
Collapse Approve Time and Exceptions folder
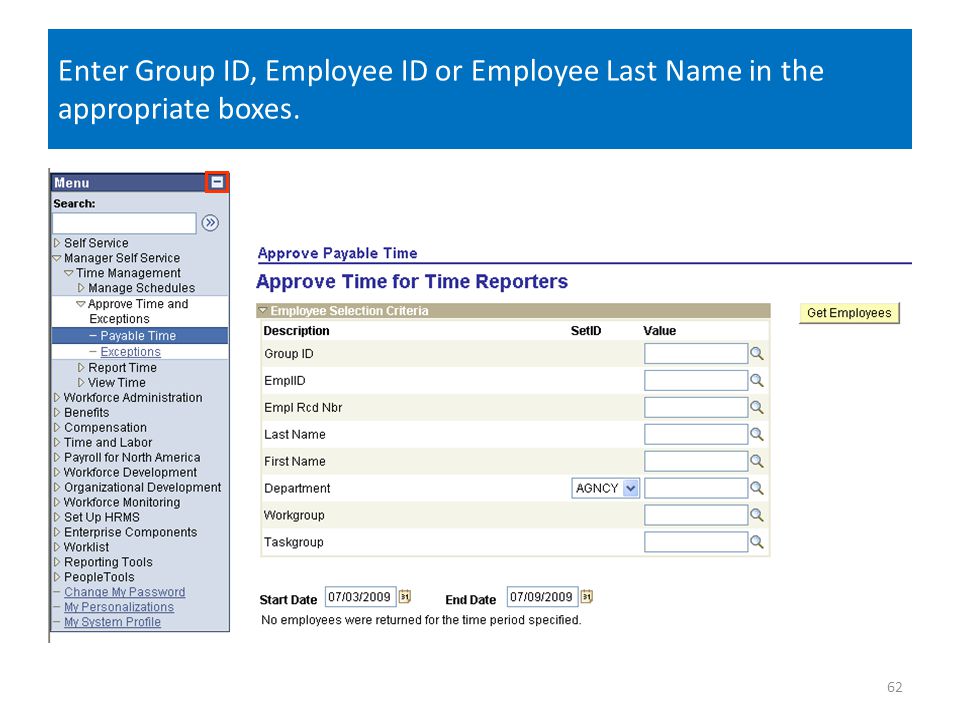[80, 304]
